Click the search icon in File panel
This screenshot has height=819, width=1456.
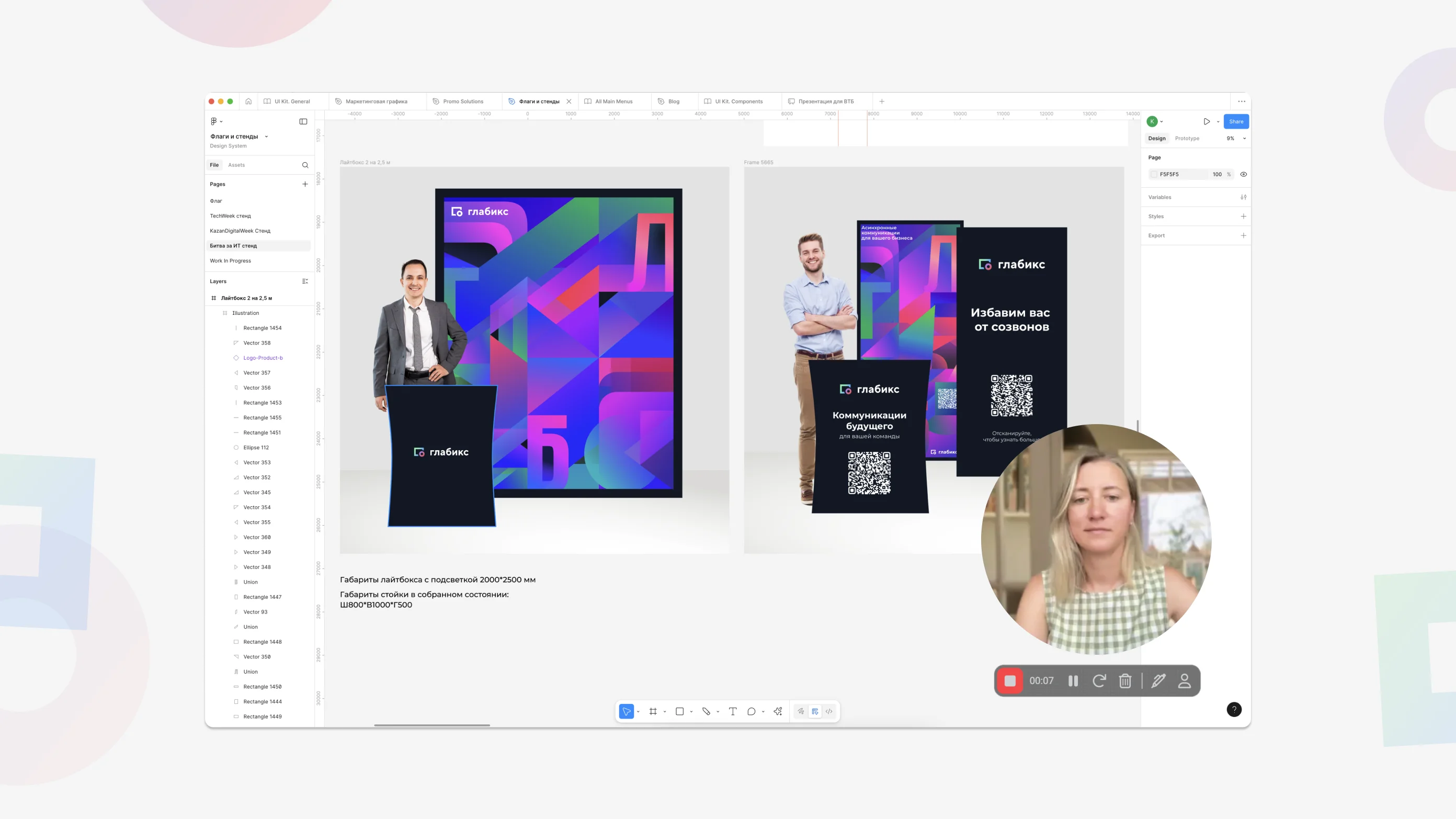(305, 165)
